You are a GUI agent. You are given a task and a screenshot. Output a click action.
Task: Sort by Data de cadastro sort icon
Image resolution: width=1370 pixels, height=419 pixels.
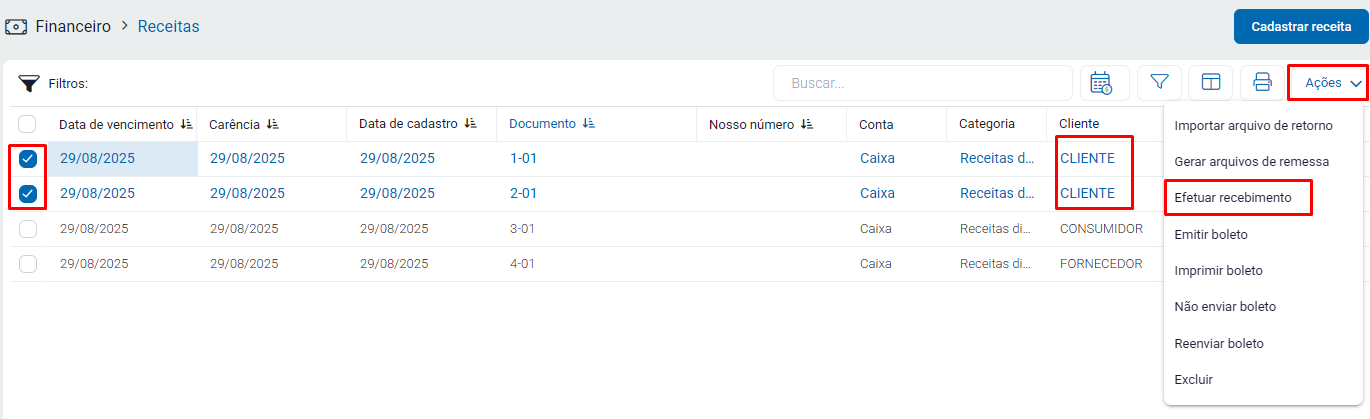(470, 125)
